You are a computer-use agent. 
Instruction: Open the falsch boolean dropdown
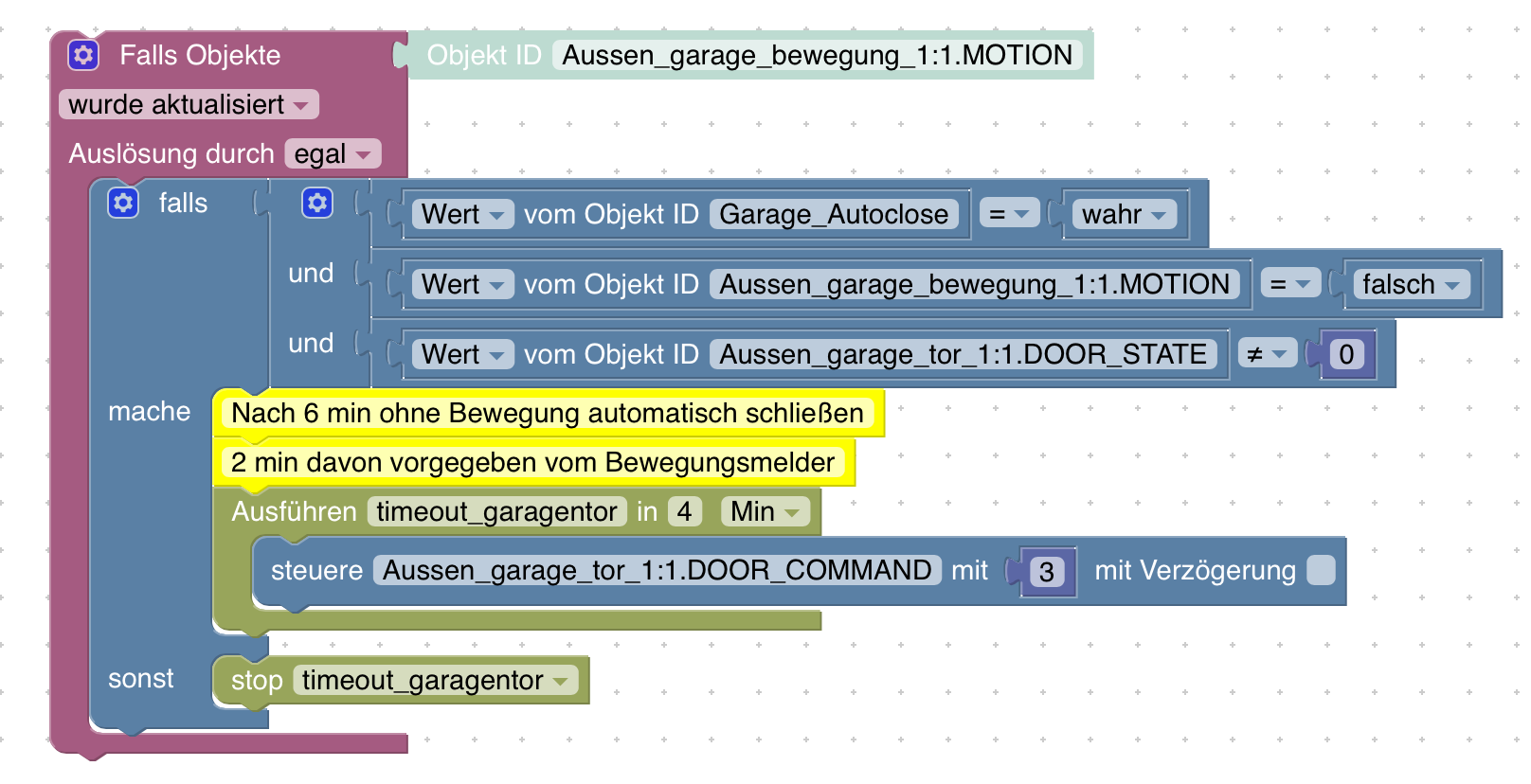(x=1412, y=284)
